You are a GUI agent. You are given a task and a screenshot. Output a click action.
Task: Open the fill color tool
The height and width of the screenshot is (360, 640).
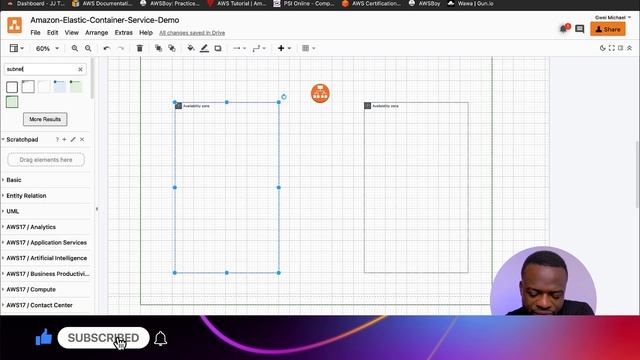point(191,48)
